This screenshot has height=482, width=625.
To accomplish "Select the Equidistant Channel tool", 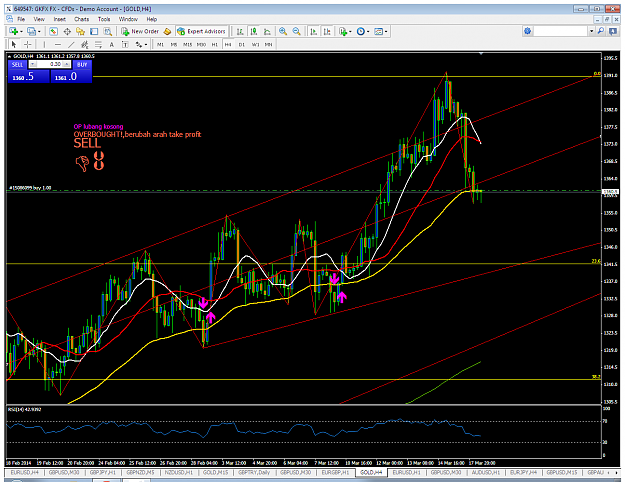I will click(x=85, y=44).
